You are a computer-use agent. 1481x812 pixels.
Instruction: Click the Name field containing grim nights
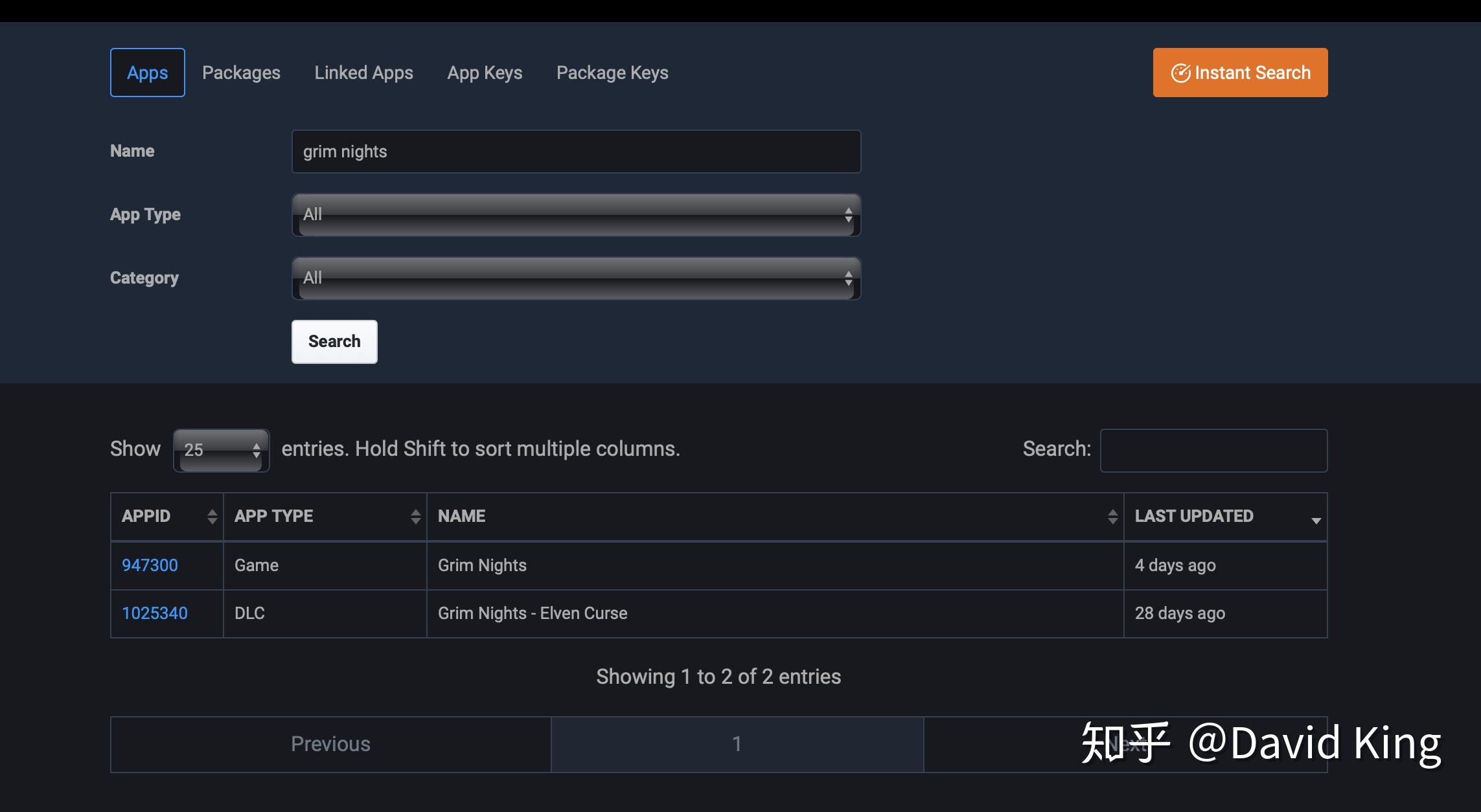tap(575, 152)
